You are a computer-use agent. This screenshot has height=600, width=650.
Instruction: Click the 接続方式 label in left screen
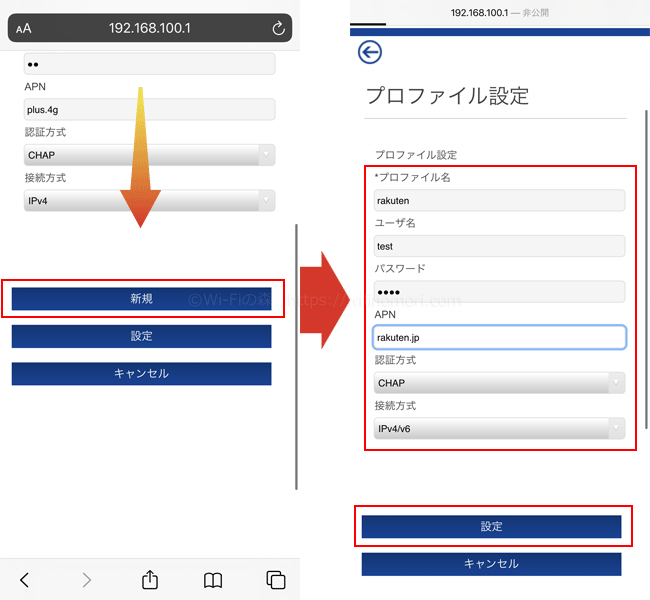45,178
